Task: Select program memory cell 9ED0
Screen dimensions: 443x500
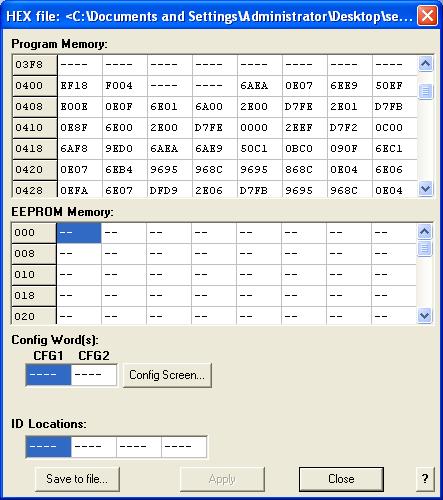Action: point(125,149)
